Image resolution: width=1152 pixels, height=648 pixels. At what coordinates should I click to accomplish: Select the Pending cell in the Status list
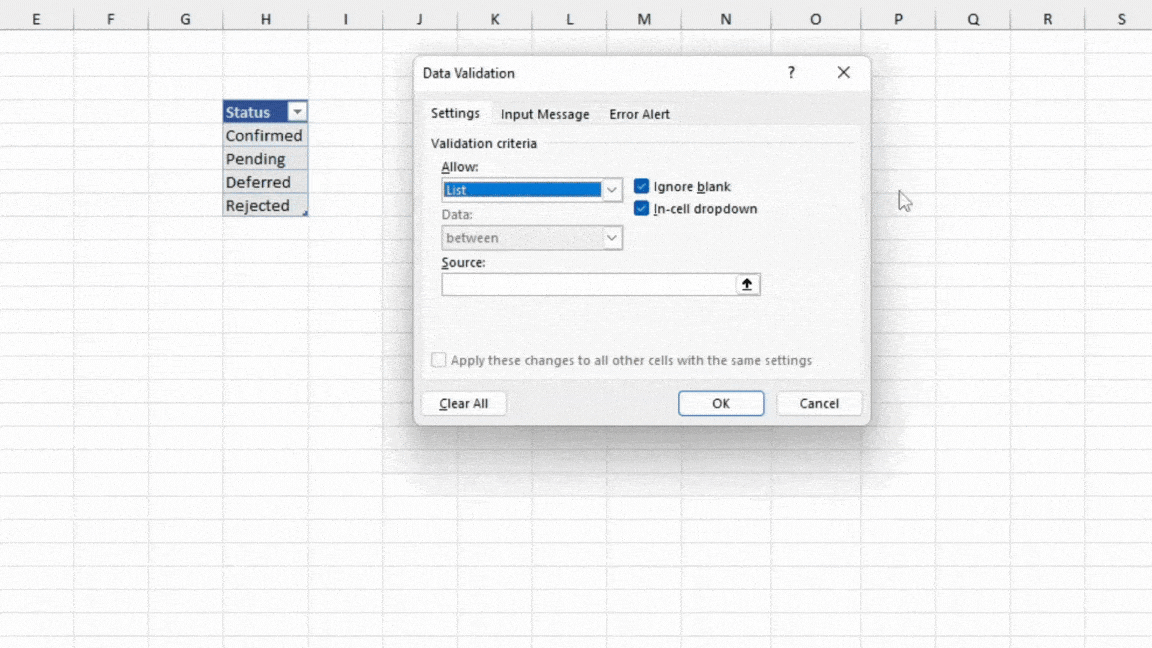(258, 158)
